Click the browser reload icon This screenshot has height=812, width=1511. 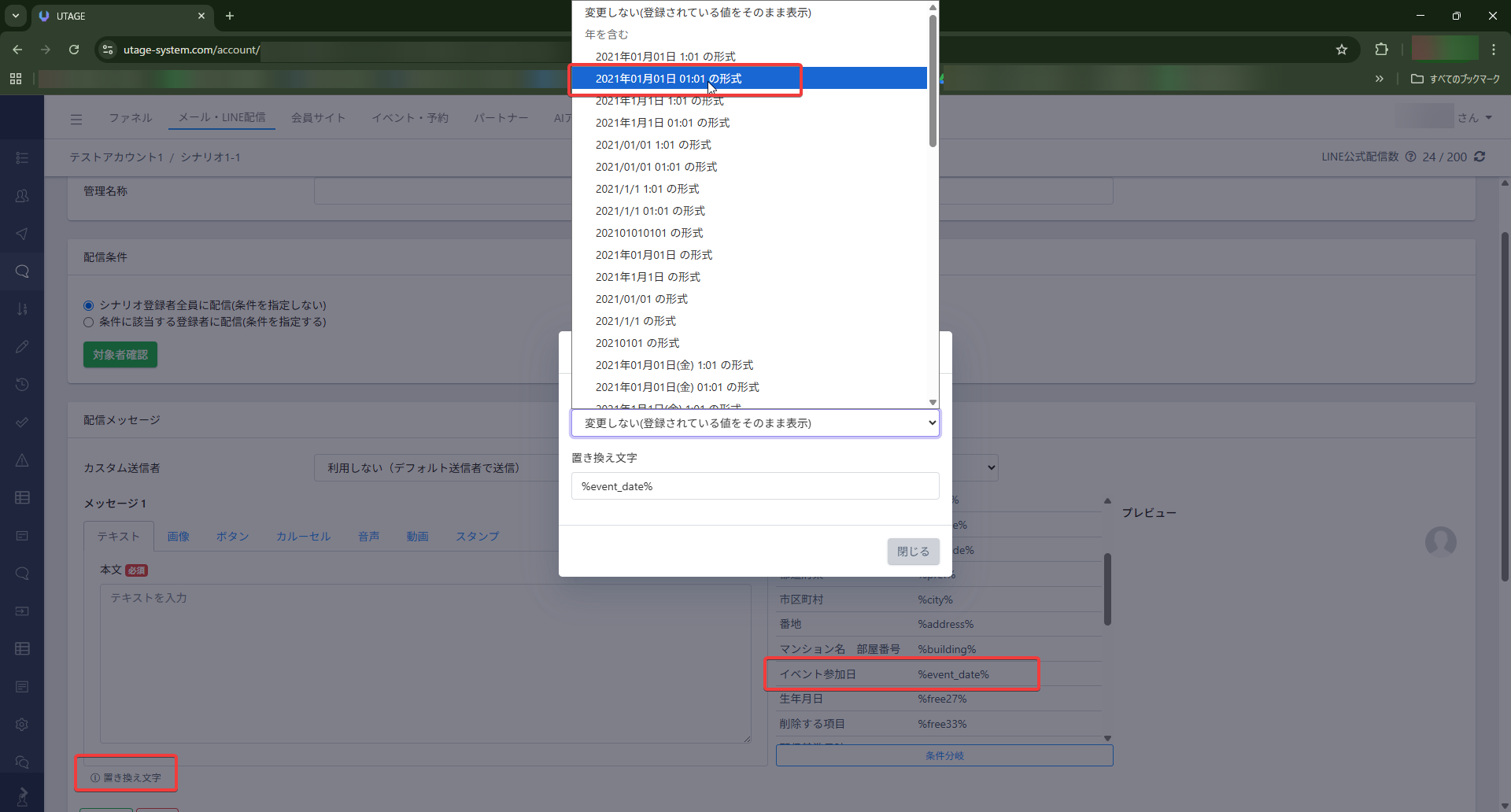click(74, 50)
